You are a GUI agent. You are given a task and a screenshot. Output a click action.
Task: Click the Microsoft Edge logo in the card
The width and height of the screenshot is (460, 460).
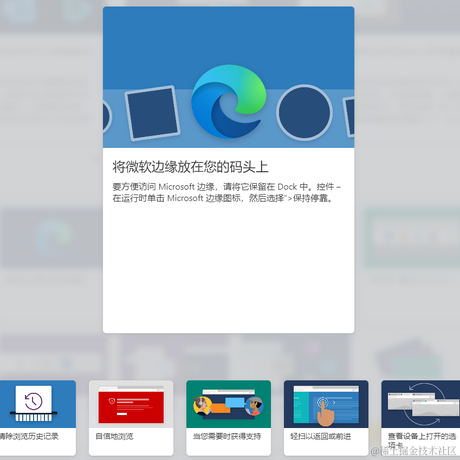229,102
